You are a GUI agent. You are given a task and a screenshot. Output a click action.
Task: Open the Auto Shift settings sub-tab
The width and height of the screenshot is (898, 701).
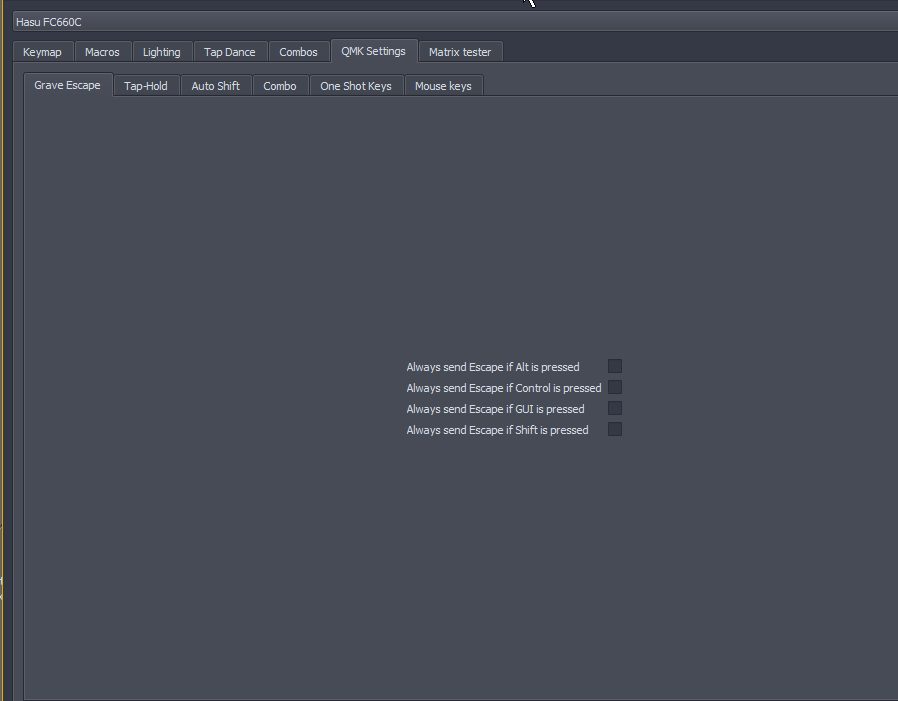(215, 86)
